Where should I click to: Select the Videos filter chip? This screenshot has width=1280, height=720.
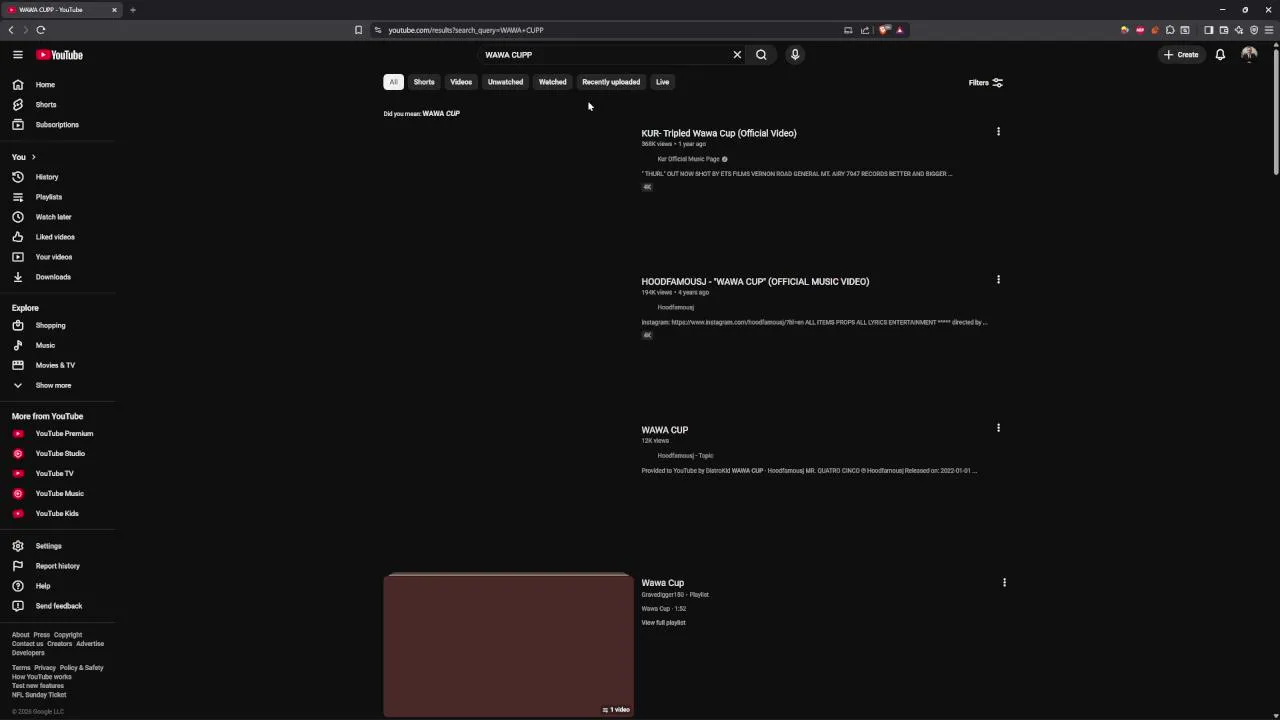[461, 82]
